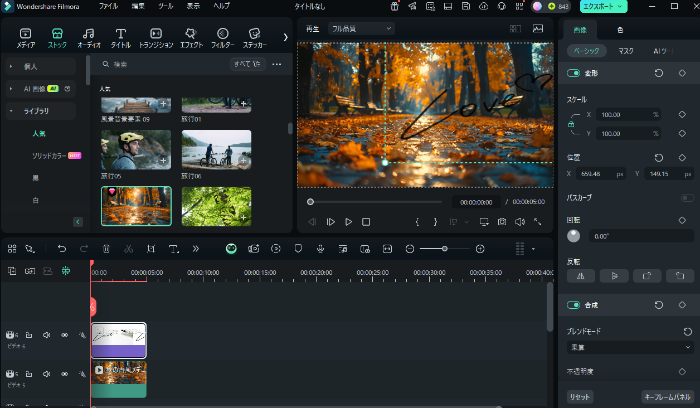Toggle the 変形 transform switch
The height and width of the screenshot is (408, 700).
click(573, 73)
